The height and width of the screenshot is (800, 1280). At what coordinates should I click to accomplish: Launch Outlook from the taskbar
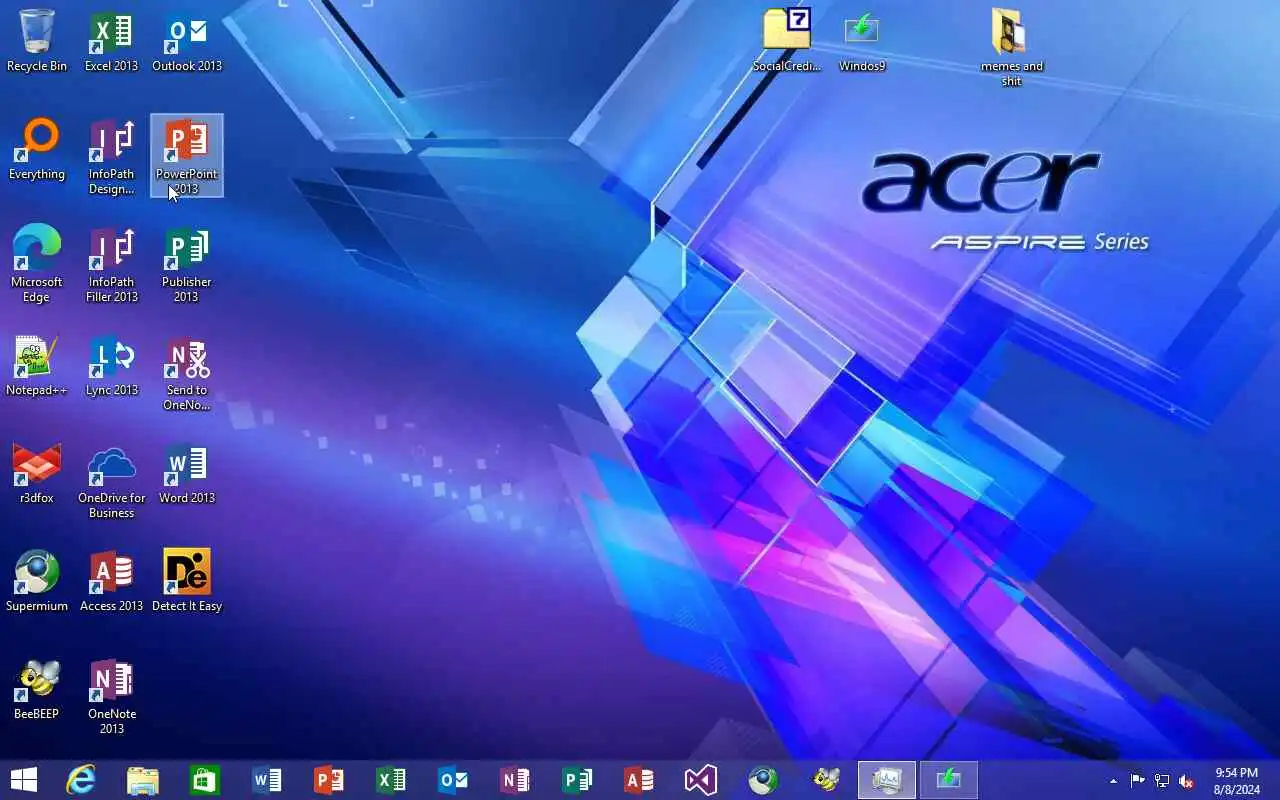[x=453, y=780]
